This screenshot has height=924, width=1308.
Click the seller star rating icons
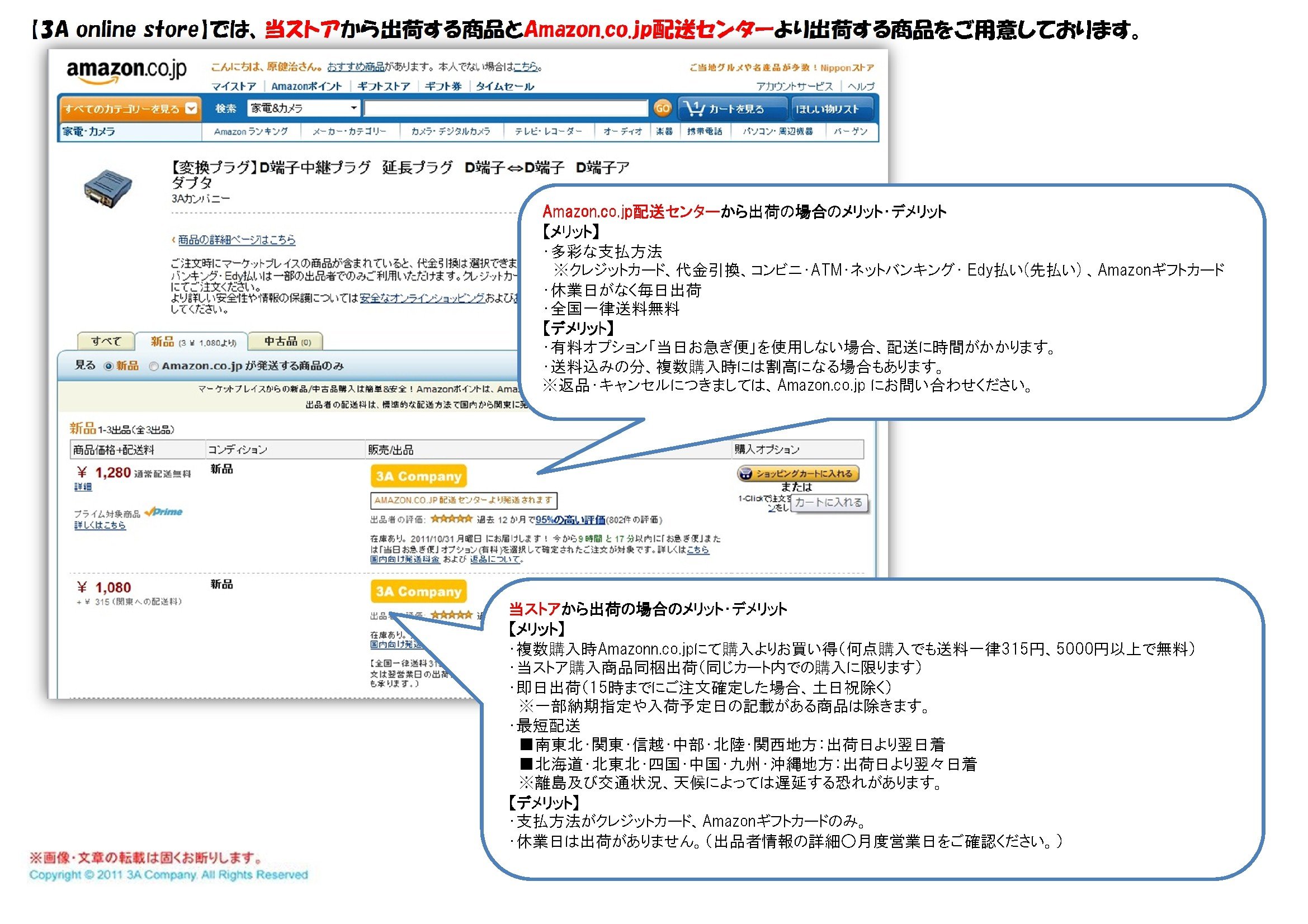(451, 519)
